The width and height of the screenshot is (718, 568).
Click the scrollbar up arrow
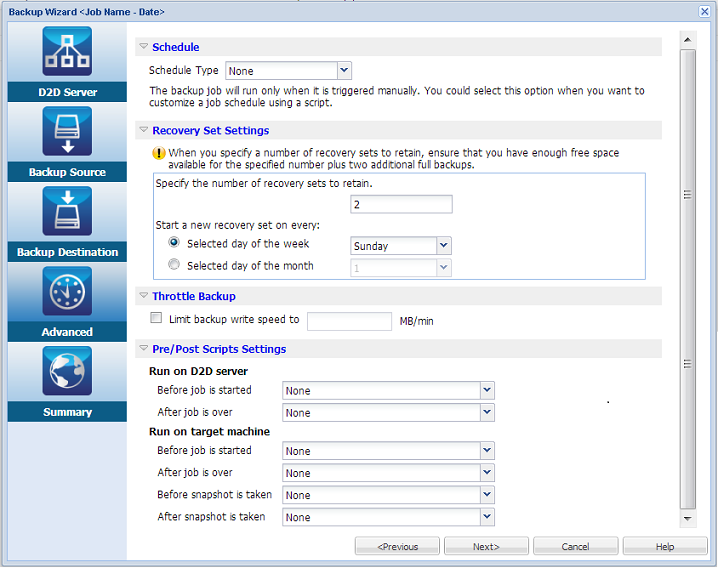(x=687, y=40)
